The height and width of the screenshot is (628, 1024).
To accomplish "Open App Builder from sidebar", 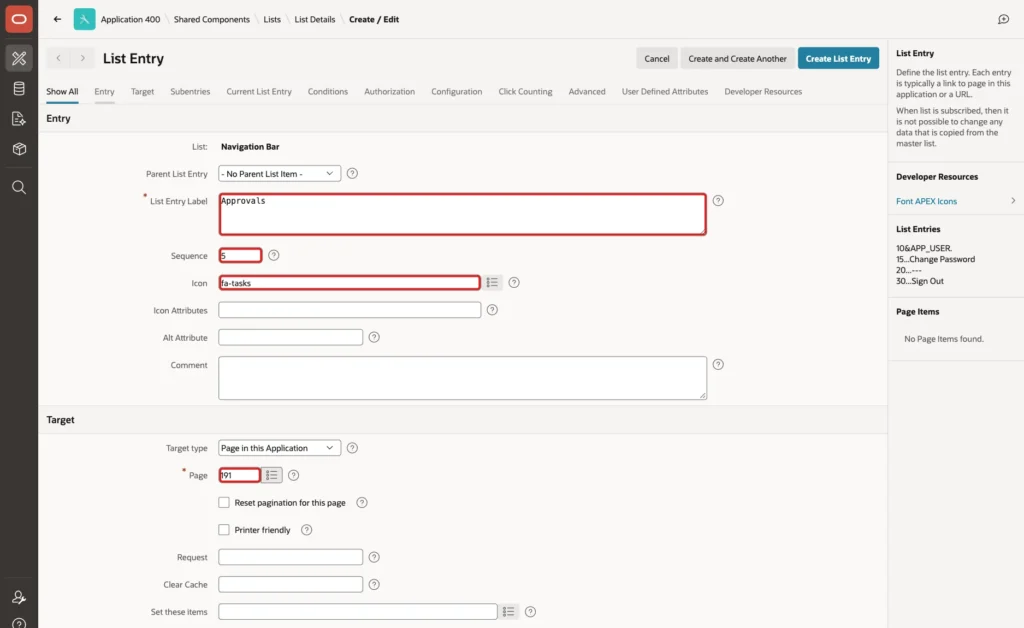I will (19, 58).
